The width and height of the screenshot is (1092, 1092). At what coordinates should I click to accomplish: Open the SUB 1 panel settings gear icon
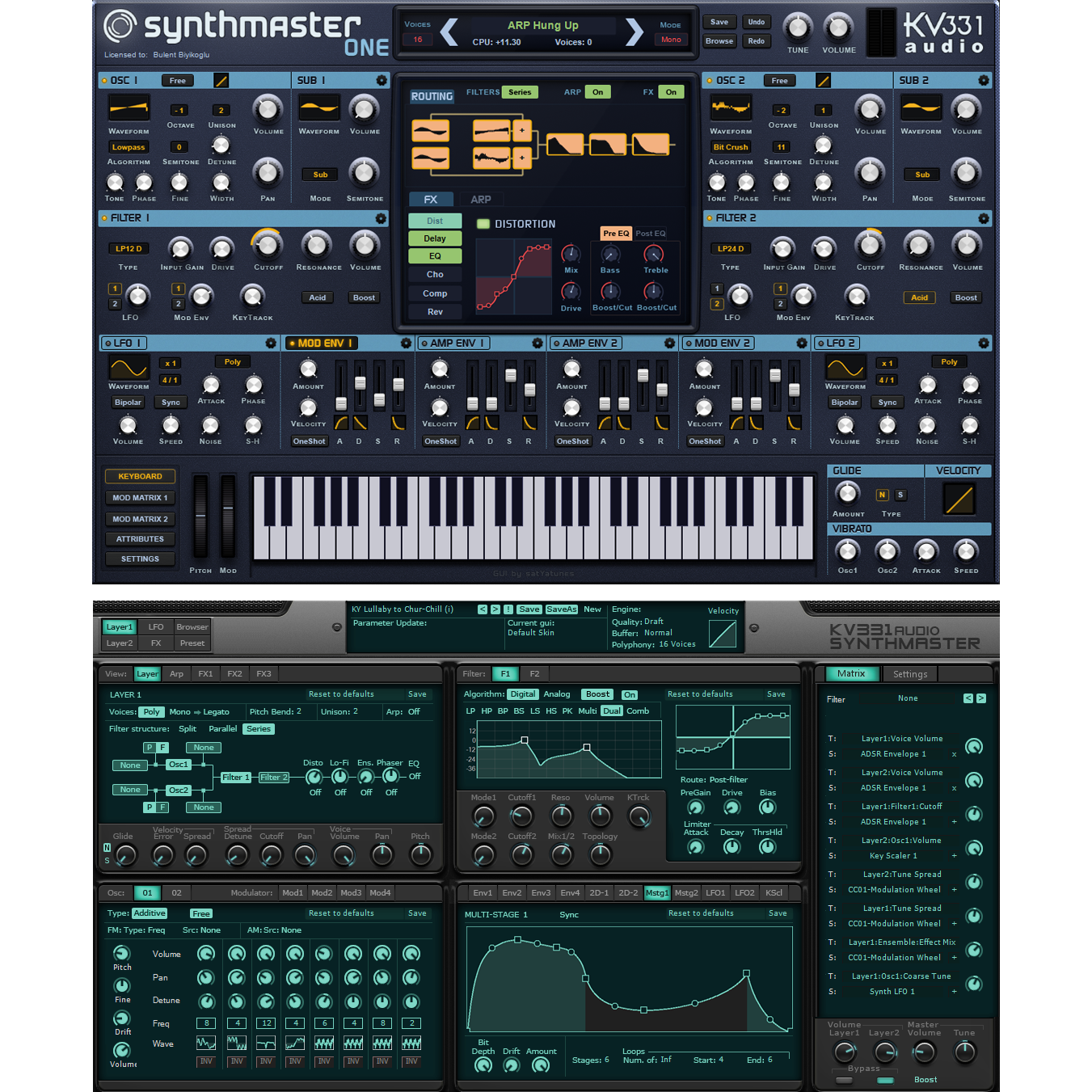click(x=382, y=80)
